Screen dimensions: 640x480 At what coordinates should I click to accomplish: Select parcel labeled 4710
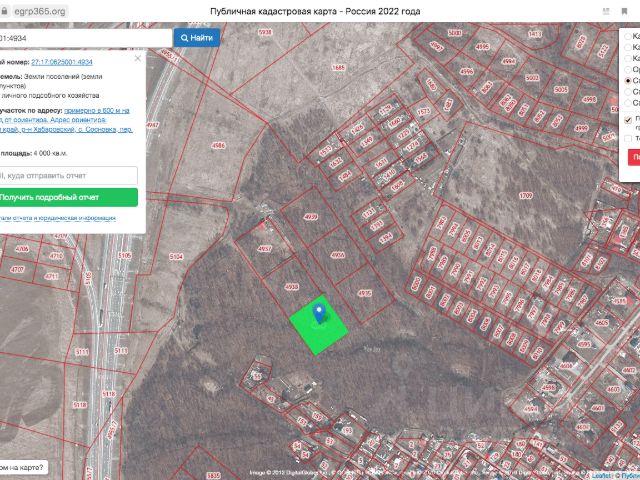(x=56, y=256)
